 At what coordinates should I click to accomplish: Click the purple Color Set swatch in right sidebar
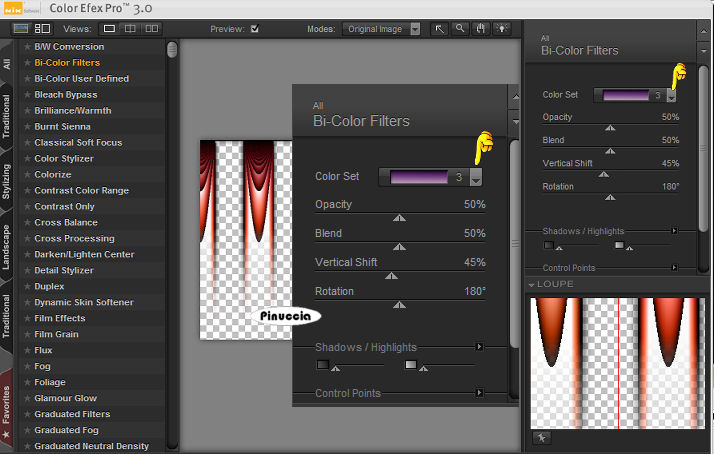click(626, 95)
